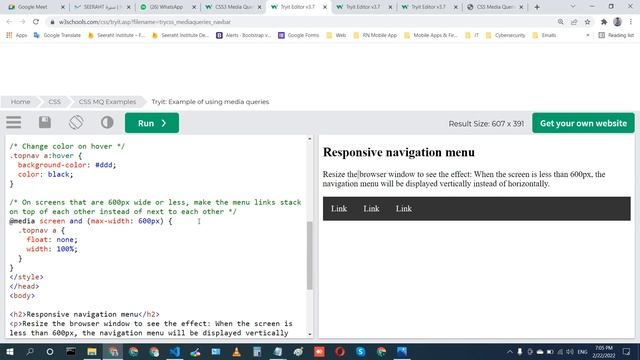Open File Explorer from the taskbar

[92, 351]
